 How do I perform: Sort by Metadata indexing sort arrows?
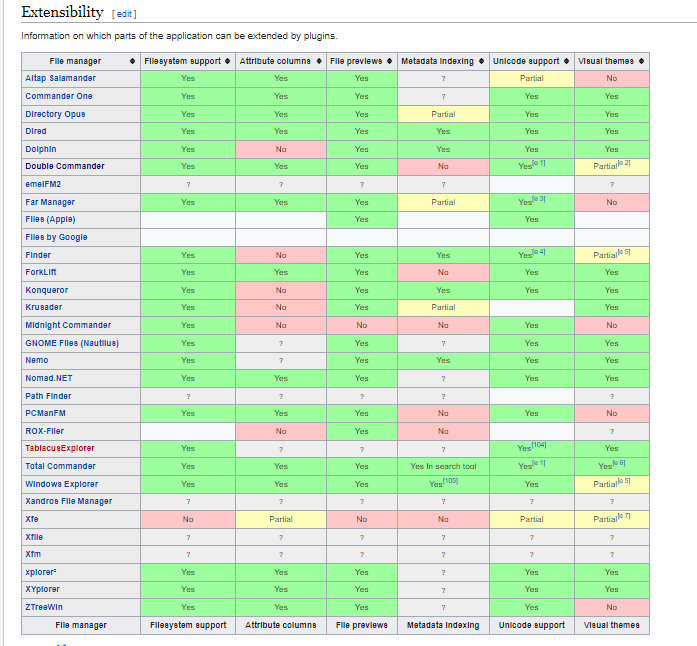point(481,61)
